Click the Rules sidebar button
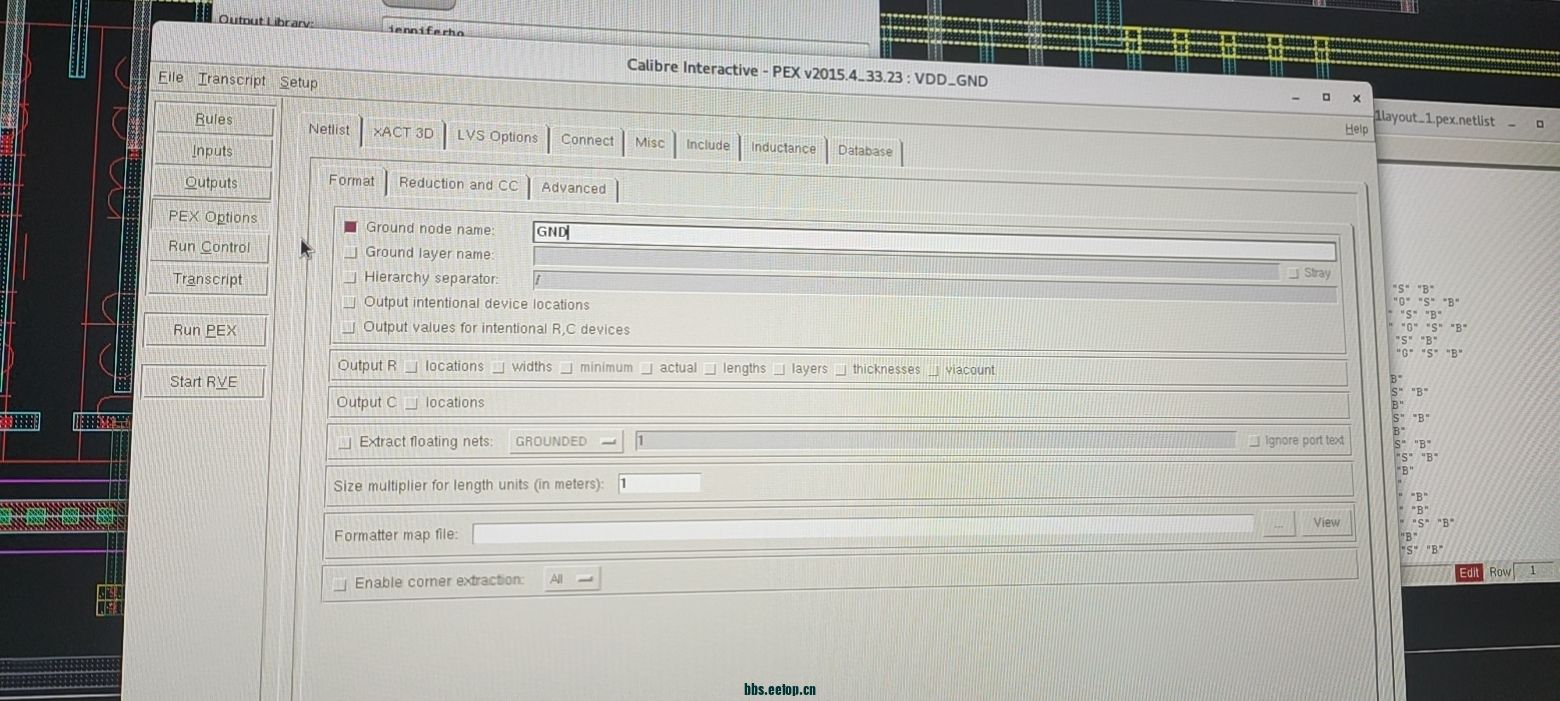Screen dimensions: 1560x701 coord(213,119)
